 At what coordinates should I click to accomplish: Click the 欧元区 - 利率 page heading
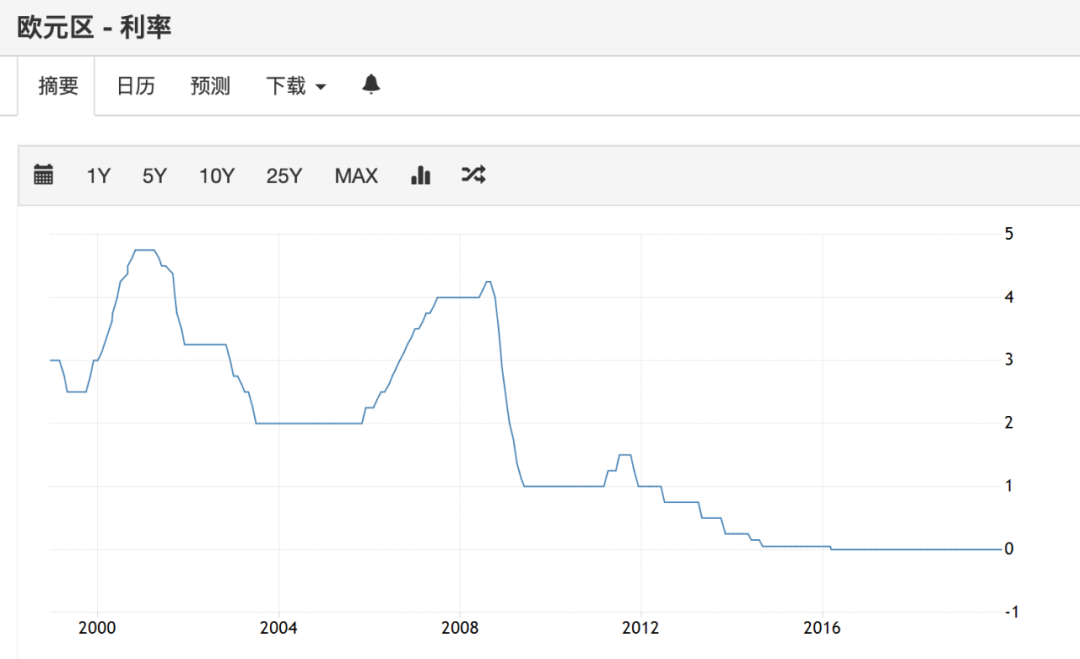click(94, 27)
